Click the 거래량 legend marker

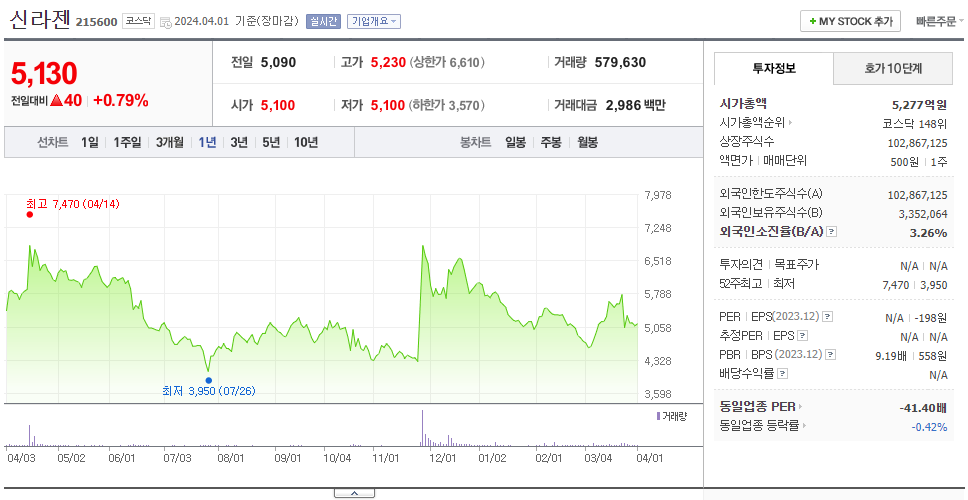[x=658, y=416]
